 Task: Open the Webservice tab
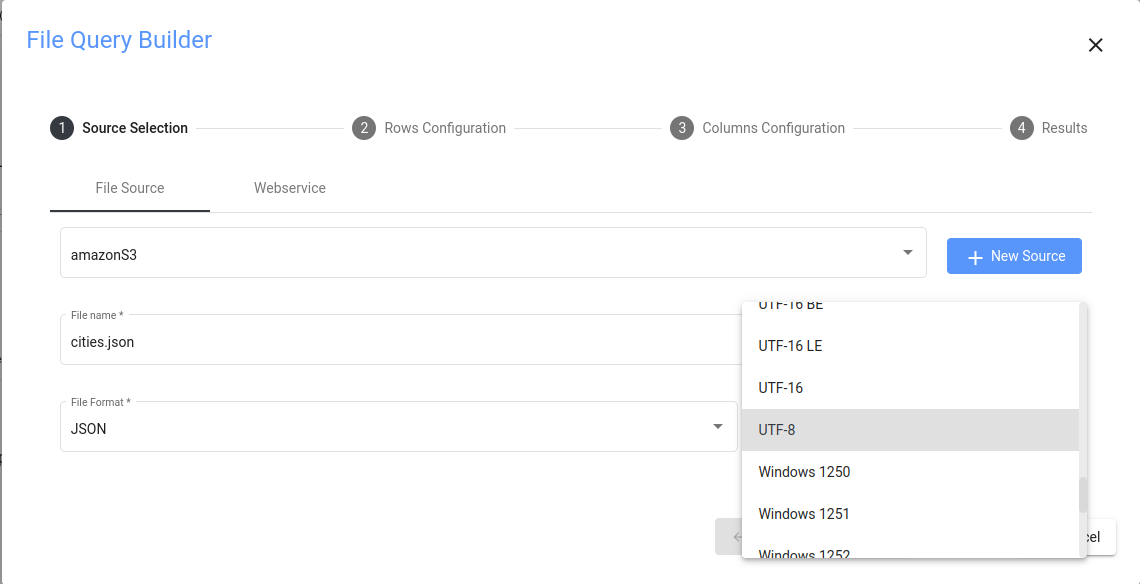tap(290, 188)
